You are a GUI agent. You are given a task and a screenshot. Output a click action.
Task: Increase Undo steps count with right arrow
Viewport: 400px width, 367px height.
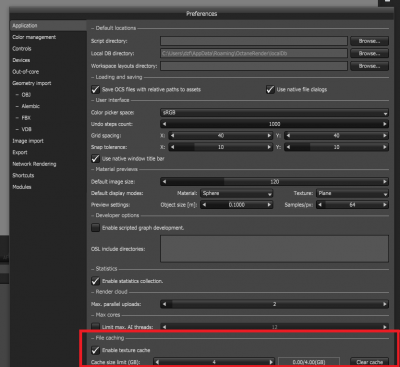385,124
